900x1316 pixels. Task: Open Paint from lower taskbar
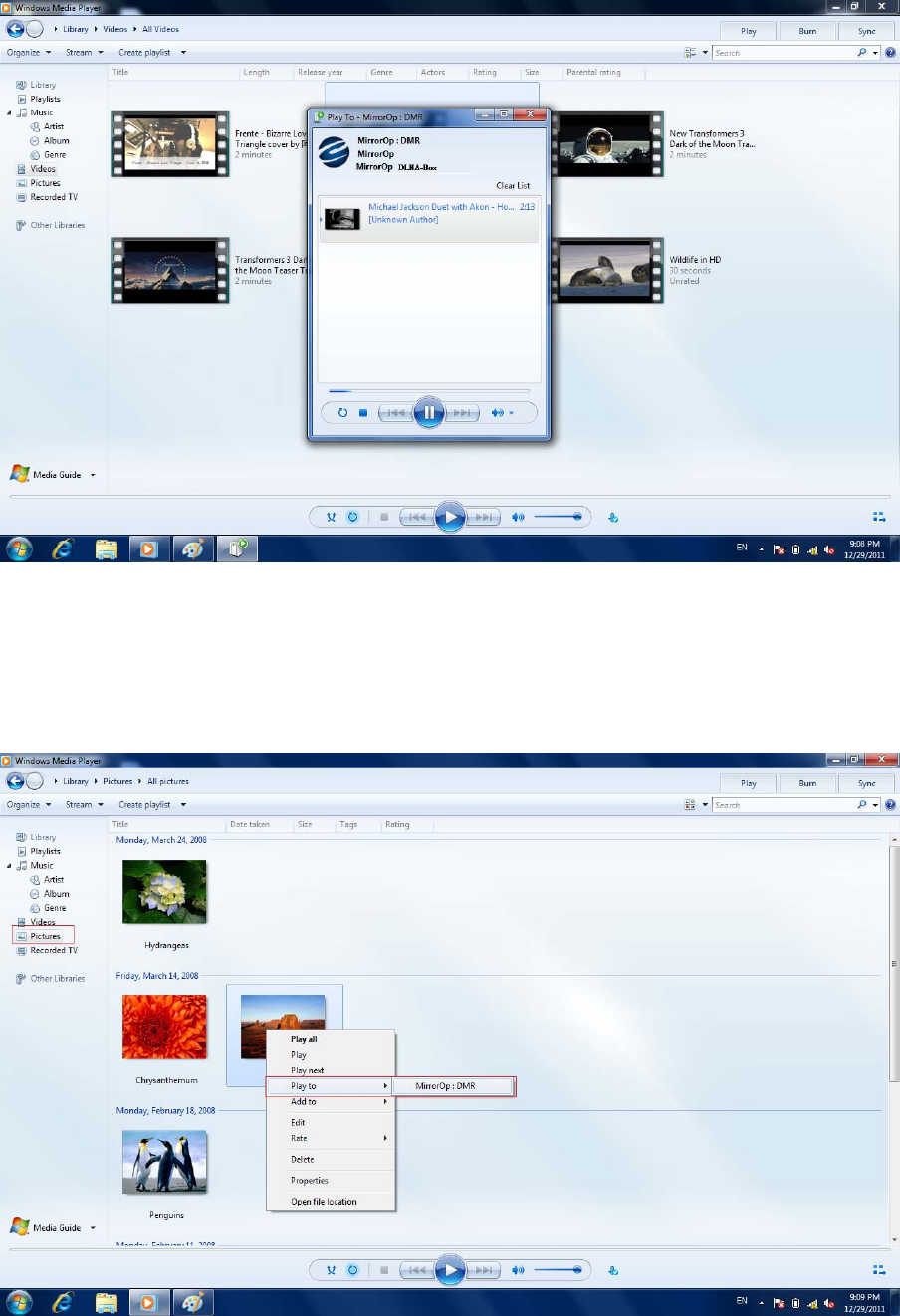[x=193, y=1301]
